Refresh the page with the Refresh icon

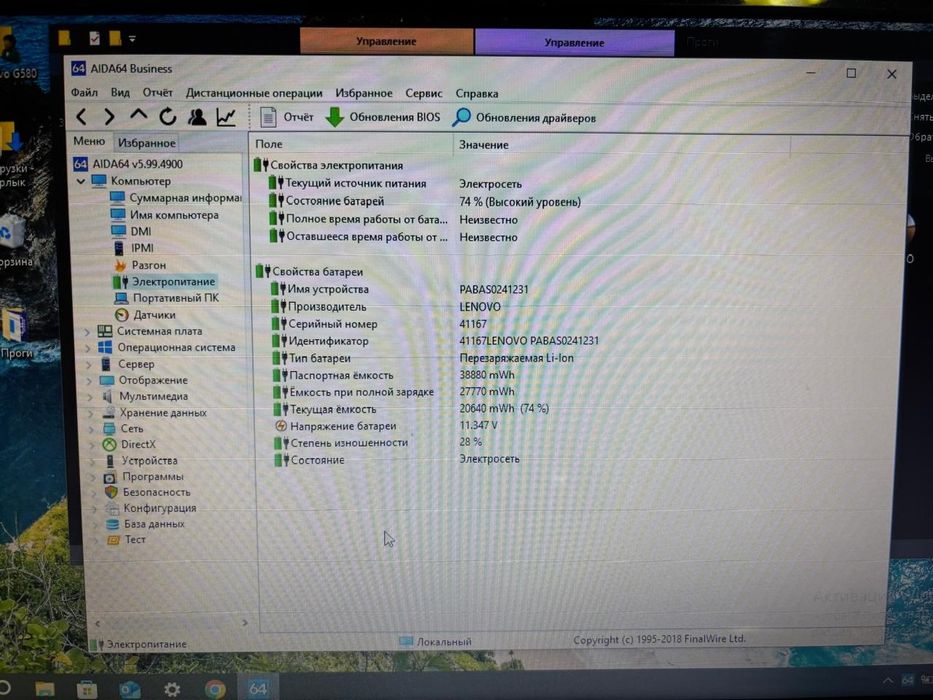click(x=168, y=117)
